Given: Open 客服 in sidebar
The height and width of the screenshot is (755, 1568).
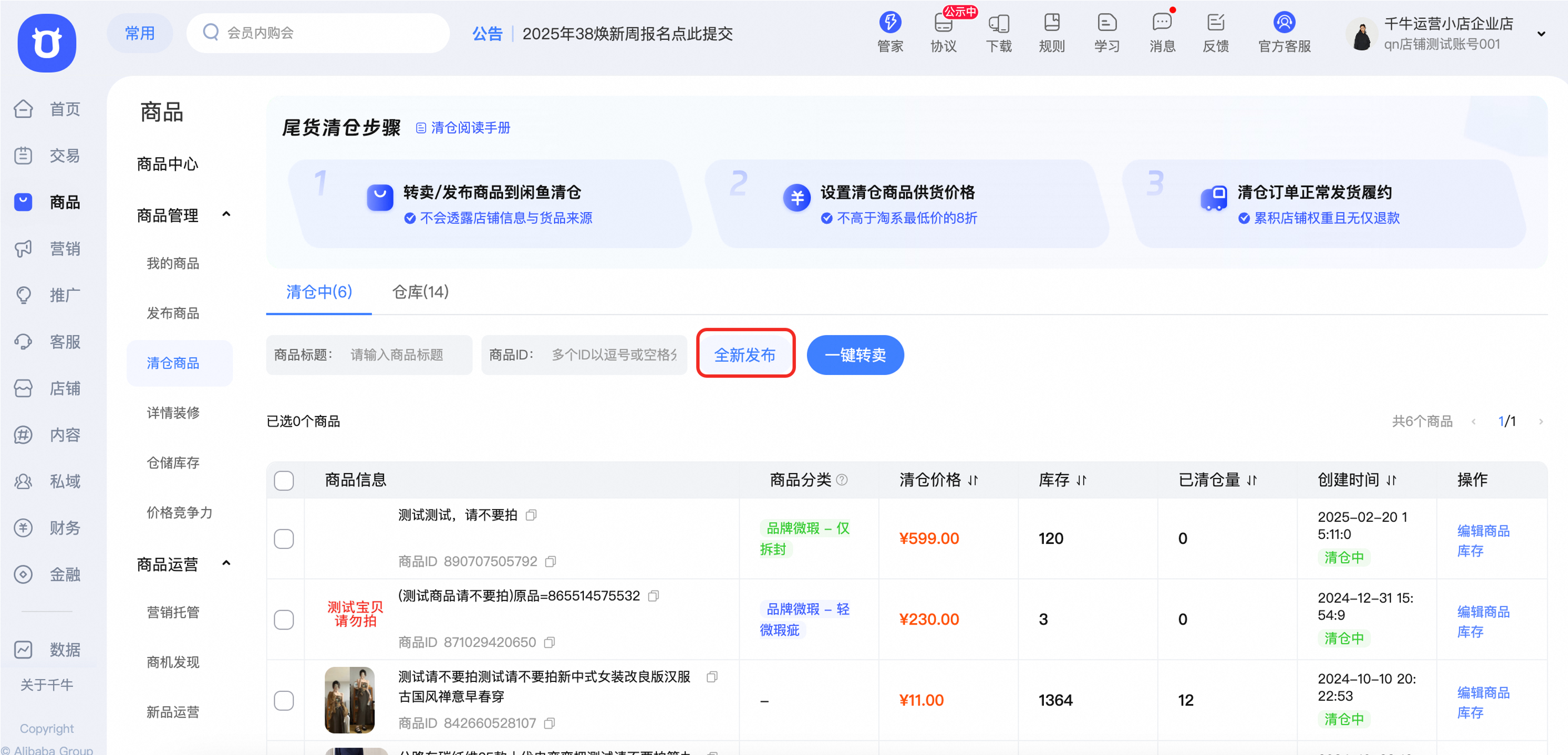Looking at the screenshot, I should click(47, 342).
